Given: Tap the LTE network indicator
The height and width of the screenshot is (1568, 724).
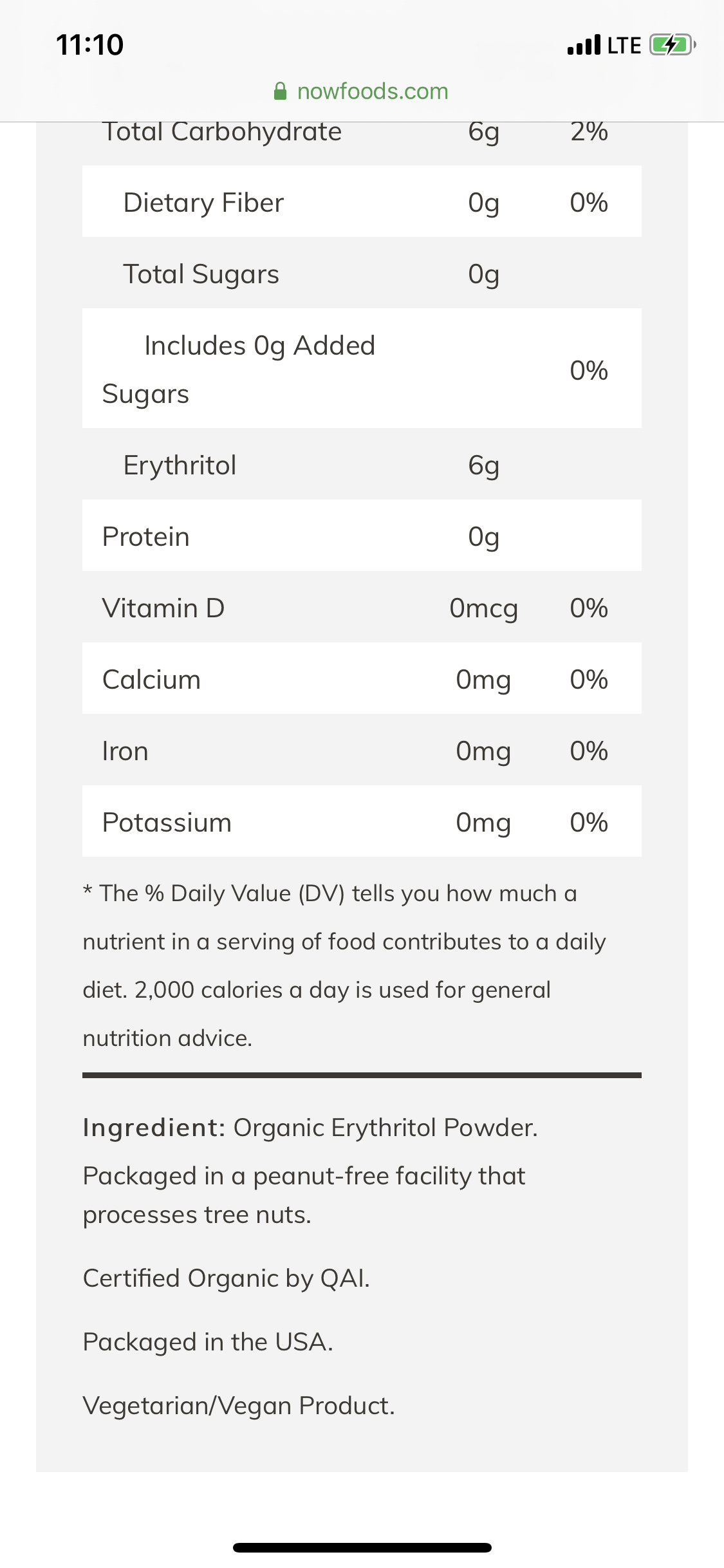Looking at the screenshot, I should point(624,46).
